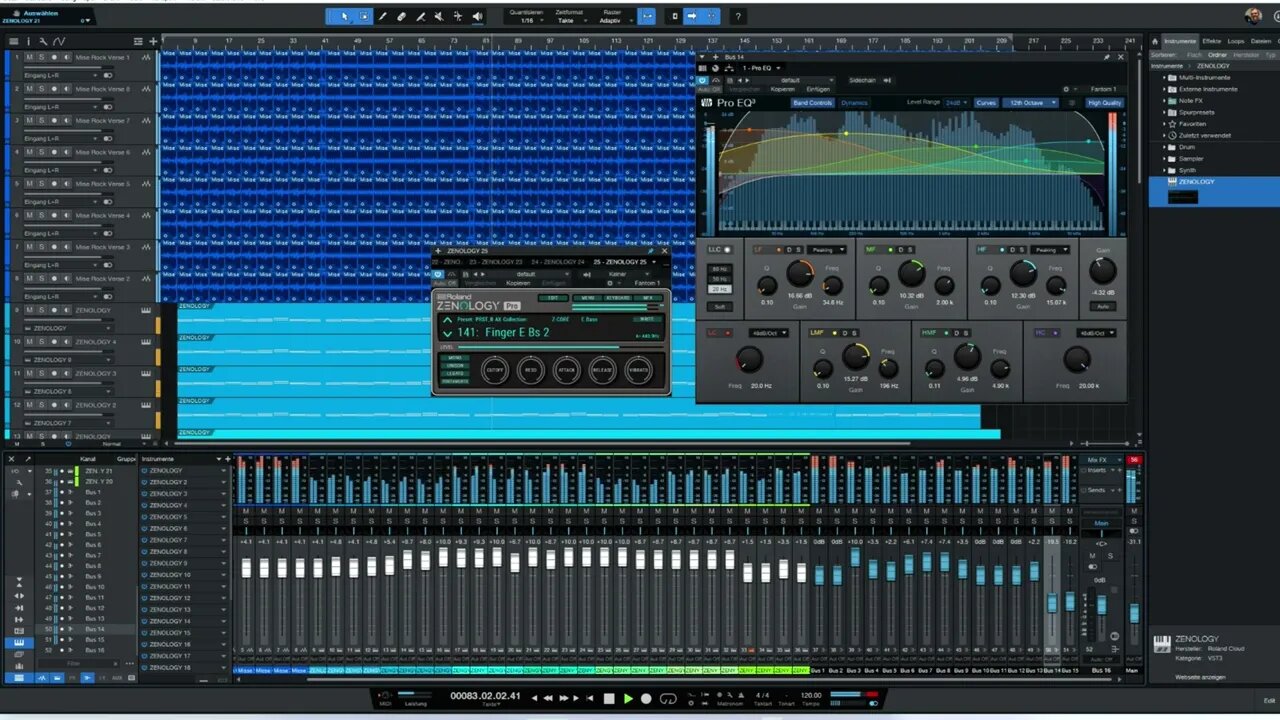The image size is (1280, 720).
Task: Open the Dateien tab in browser
Action: (1261, 41)
